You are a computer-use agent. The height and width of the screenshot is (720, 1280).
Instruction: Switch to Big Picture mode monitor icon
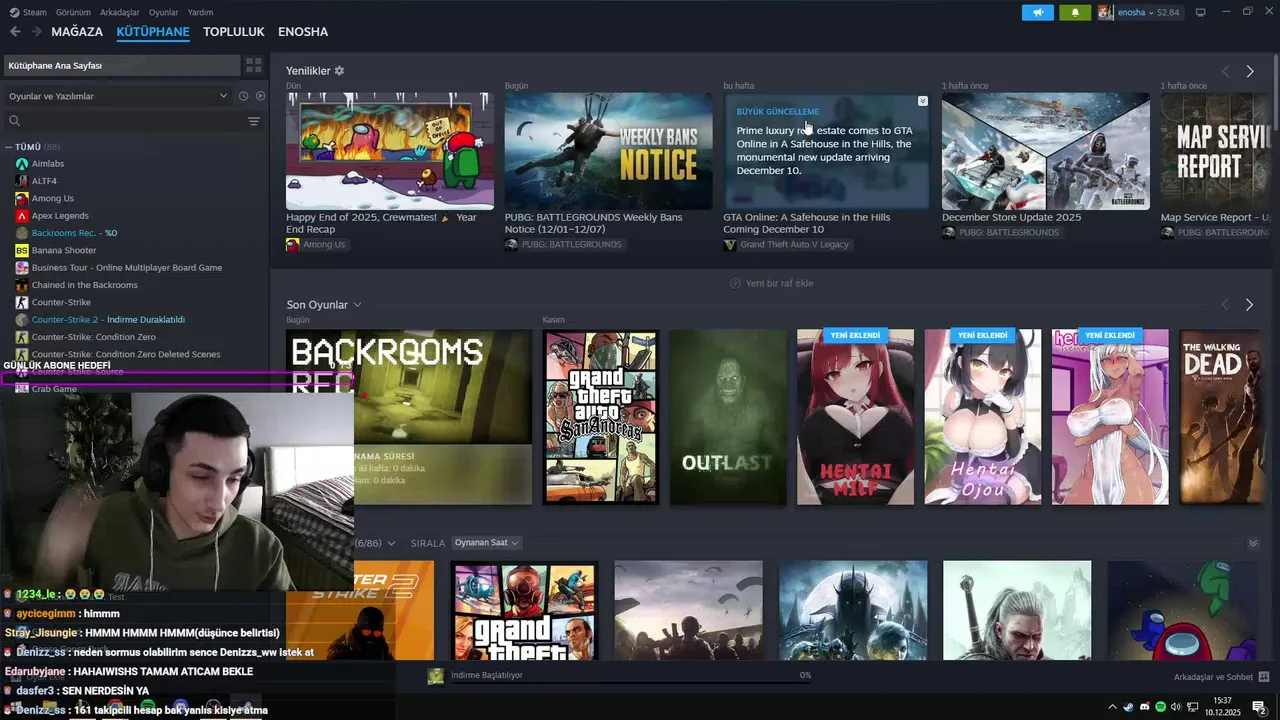1201,12
